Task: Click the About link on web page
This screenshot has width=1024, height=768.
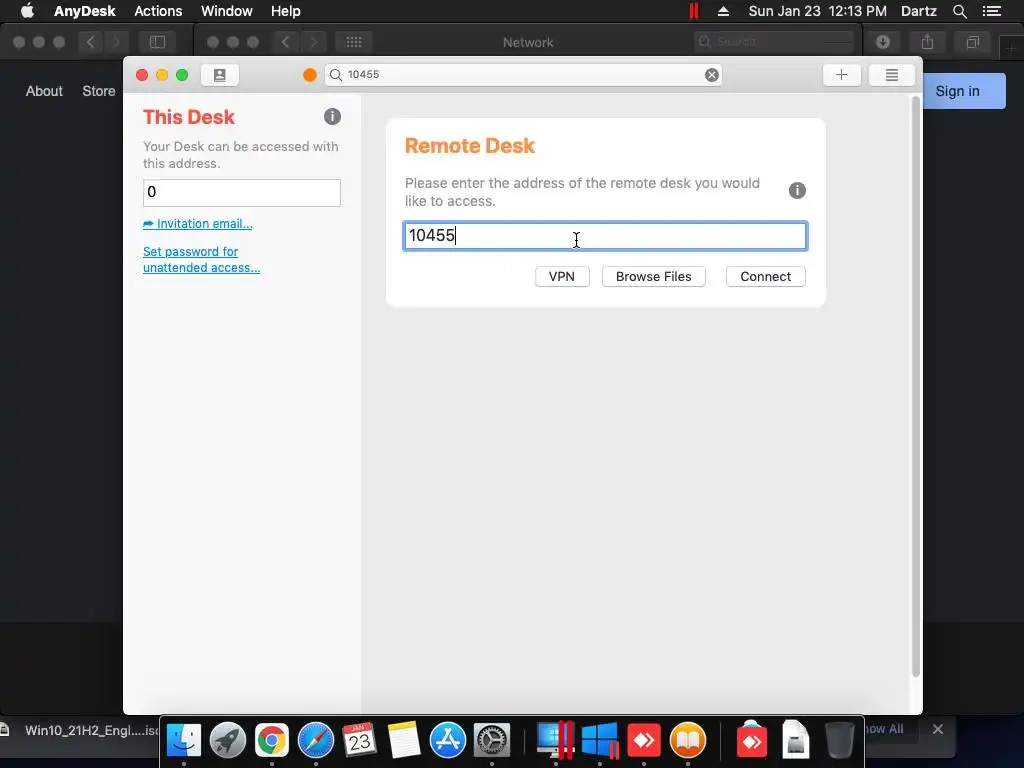Action: coord(44,91)
